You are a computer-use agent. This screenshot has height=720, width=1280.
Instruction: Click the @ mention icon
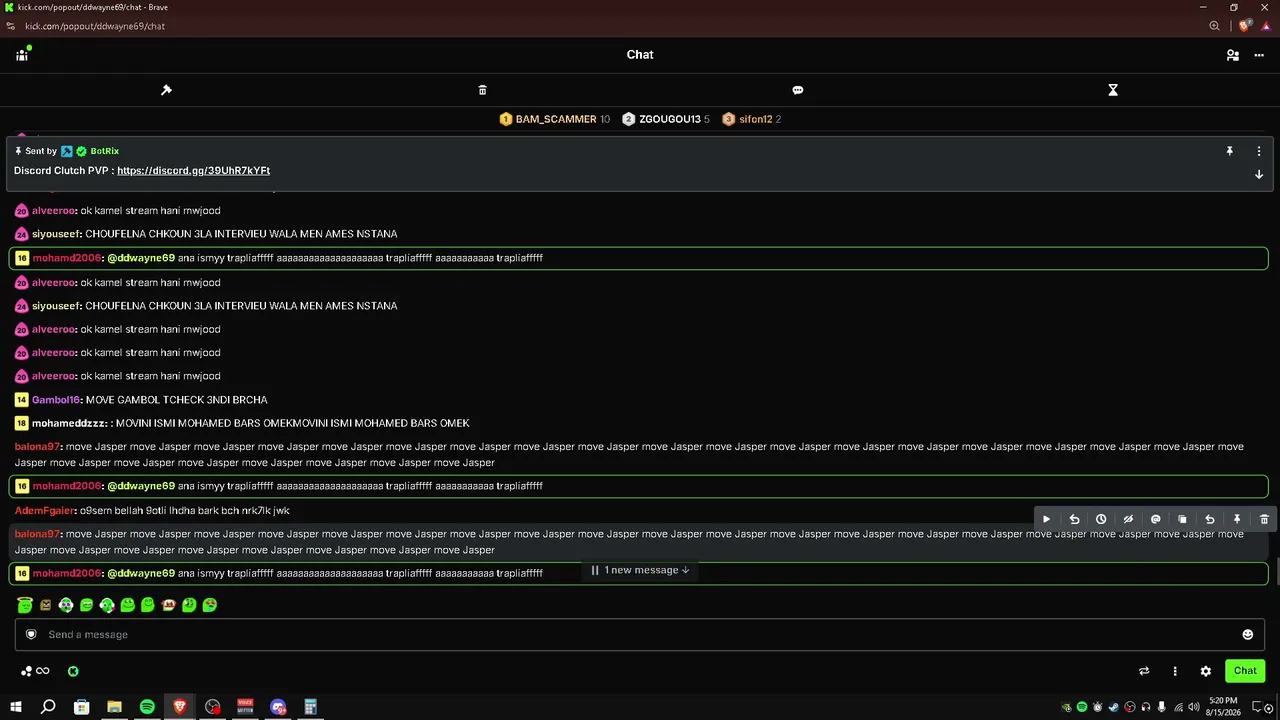click(x=1155, y=519)
